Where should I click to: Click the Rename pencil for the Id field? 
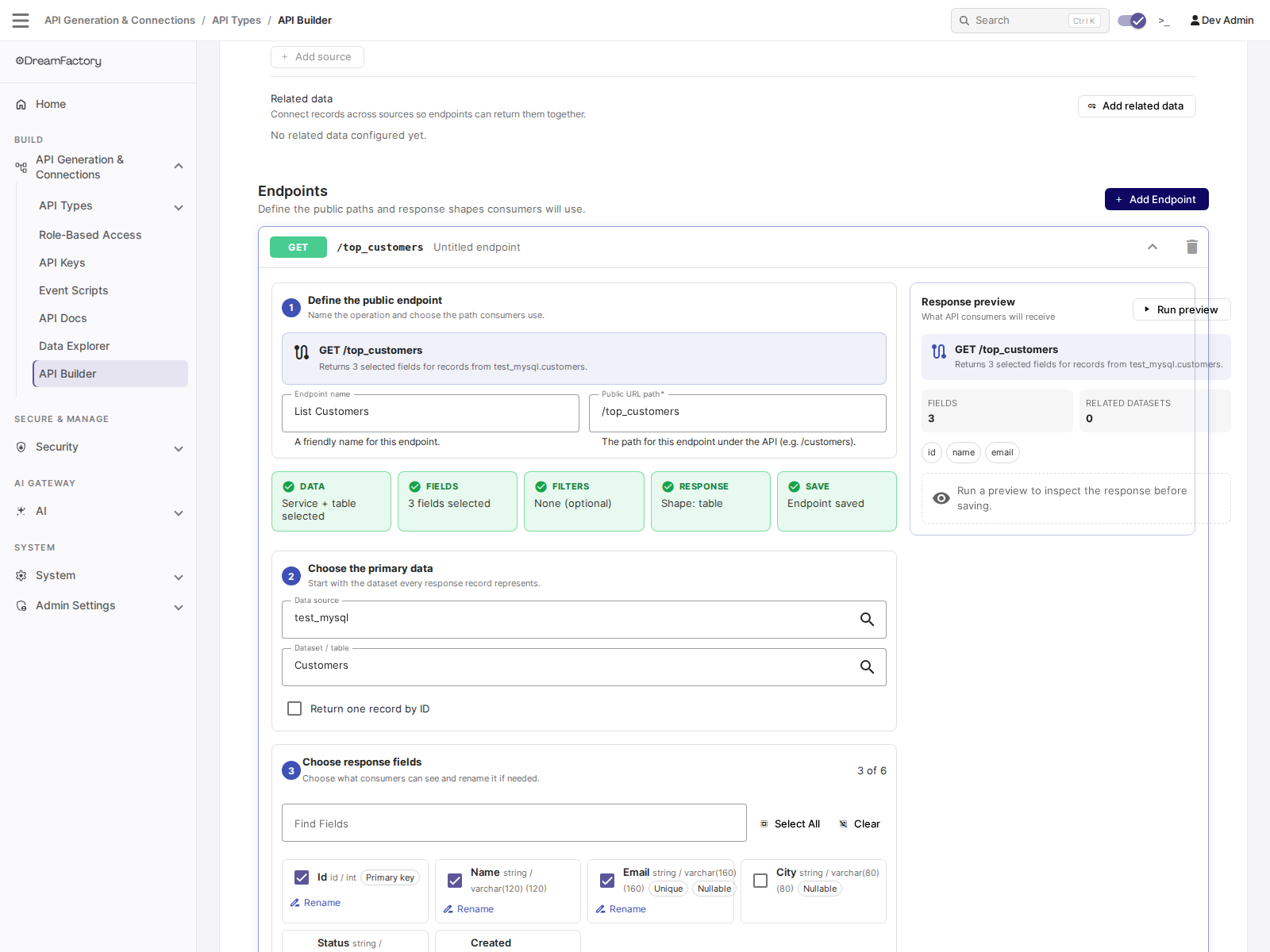(x=315, y=903)
